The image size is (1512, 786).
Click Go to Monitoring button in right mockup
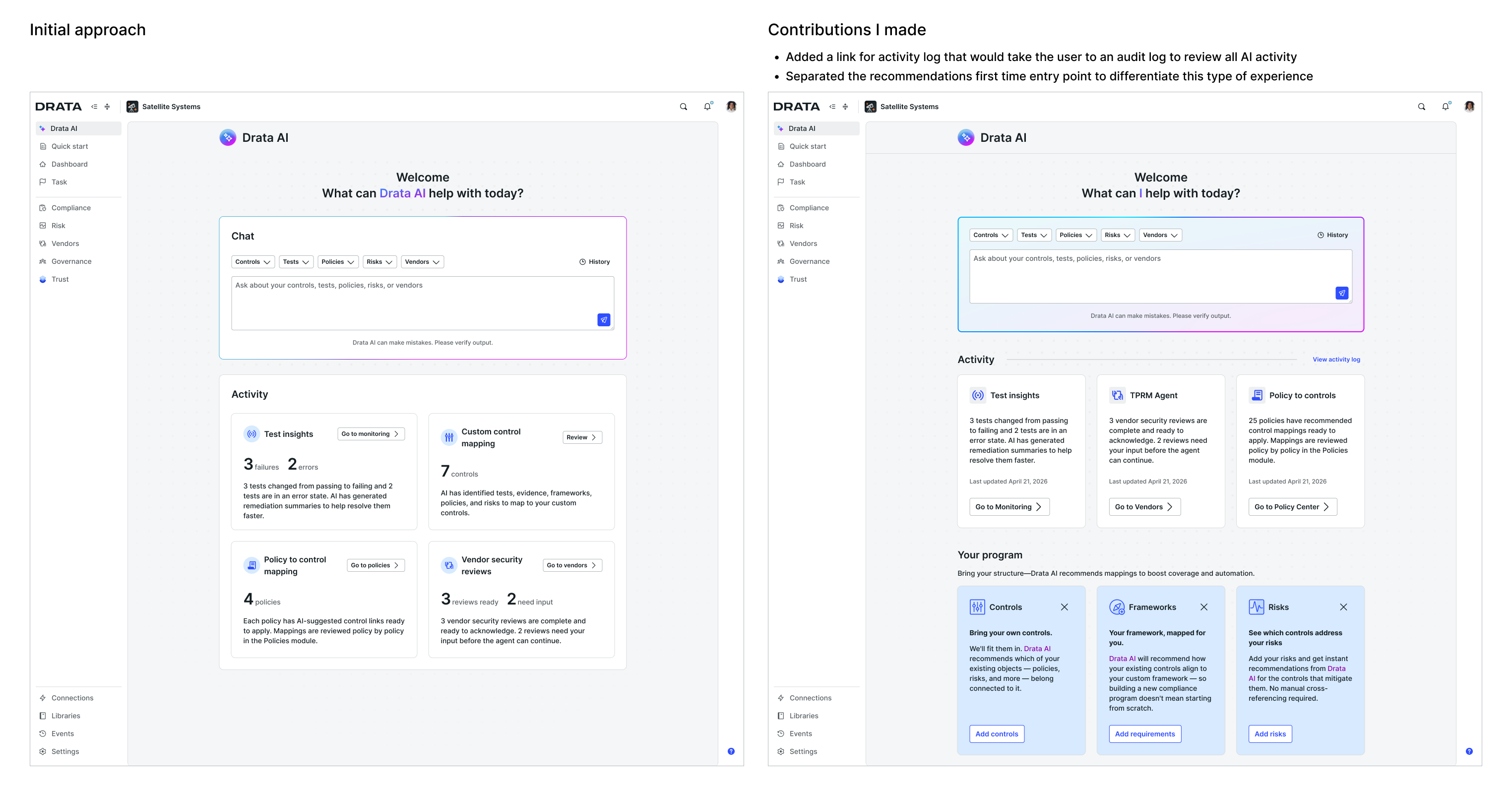(1009, 507)
